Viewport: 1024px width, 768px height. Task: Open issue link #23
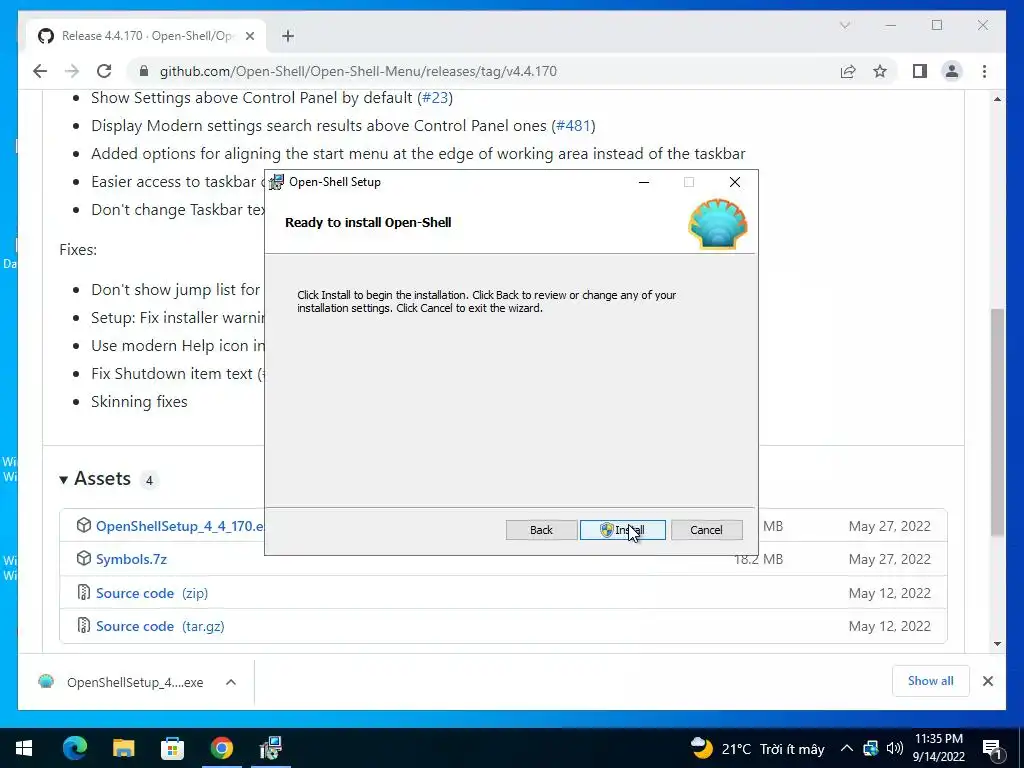coord(435,98)
